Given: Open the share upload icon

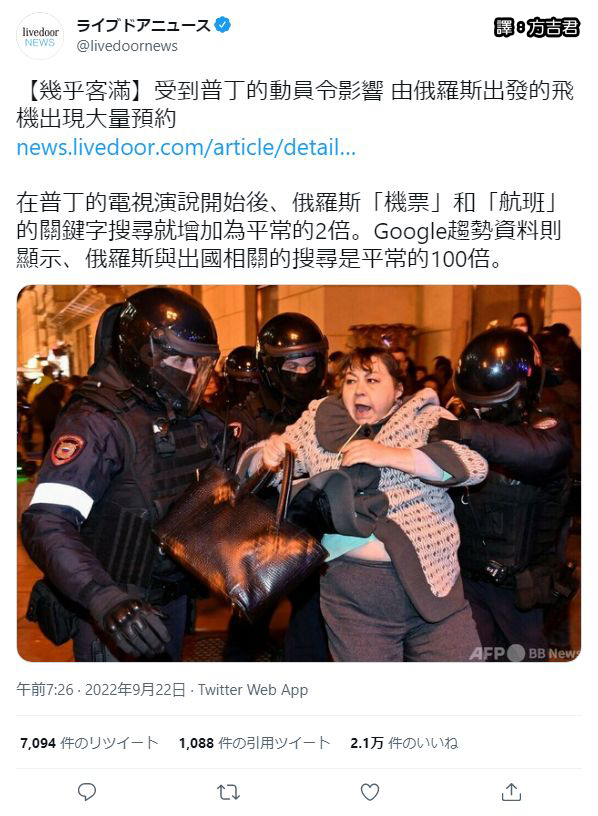Looking at the screenshot, I should coord(511,792).
